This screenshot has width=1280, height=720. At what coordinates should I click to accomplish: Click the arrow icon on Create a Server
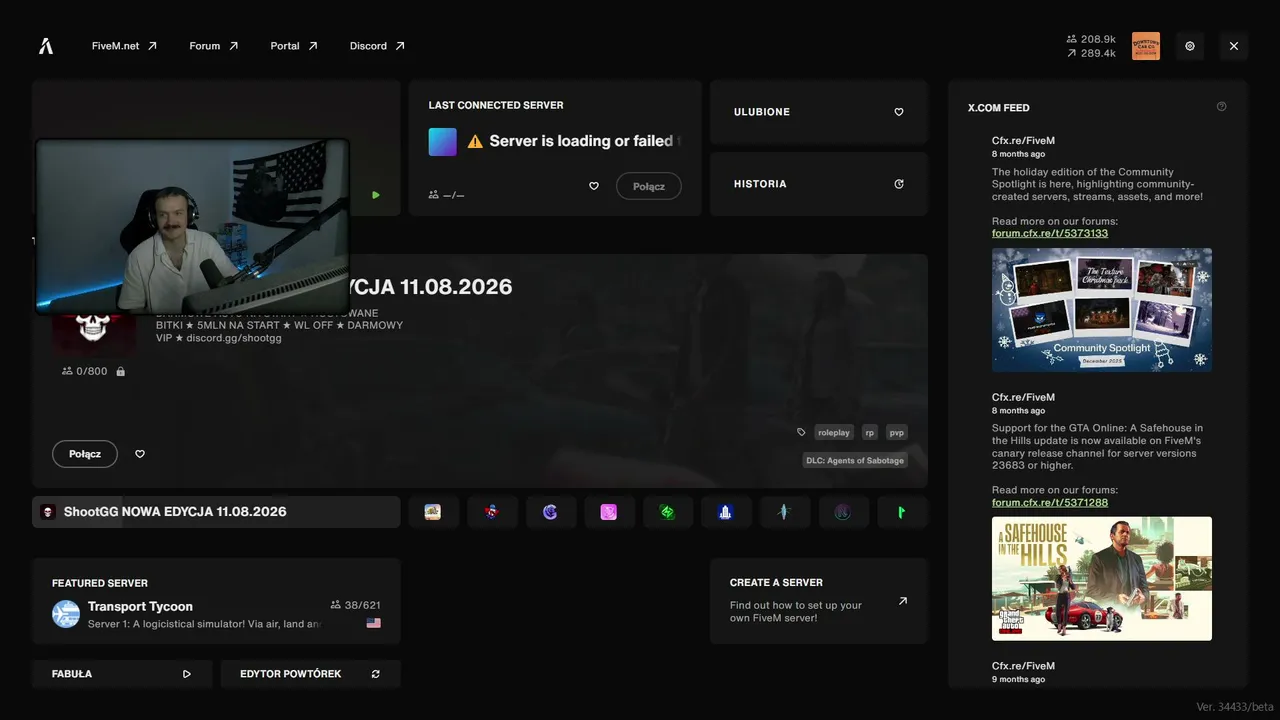[903, 601]
